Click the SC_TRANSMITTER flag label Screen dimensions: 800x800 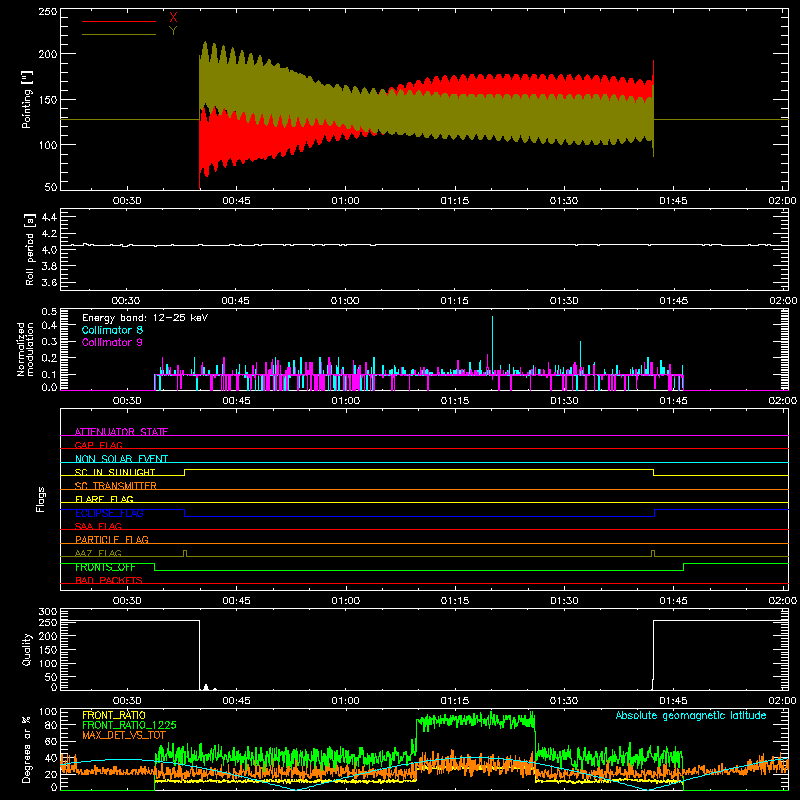coord(116,486)
